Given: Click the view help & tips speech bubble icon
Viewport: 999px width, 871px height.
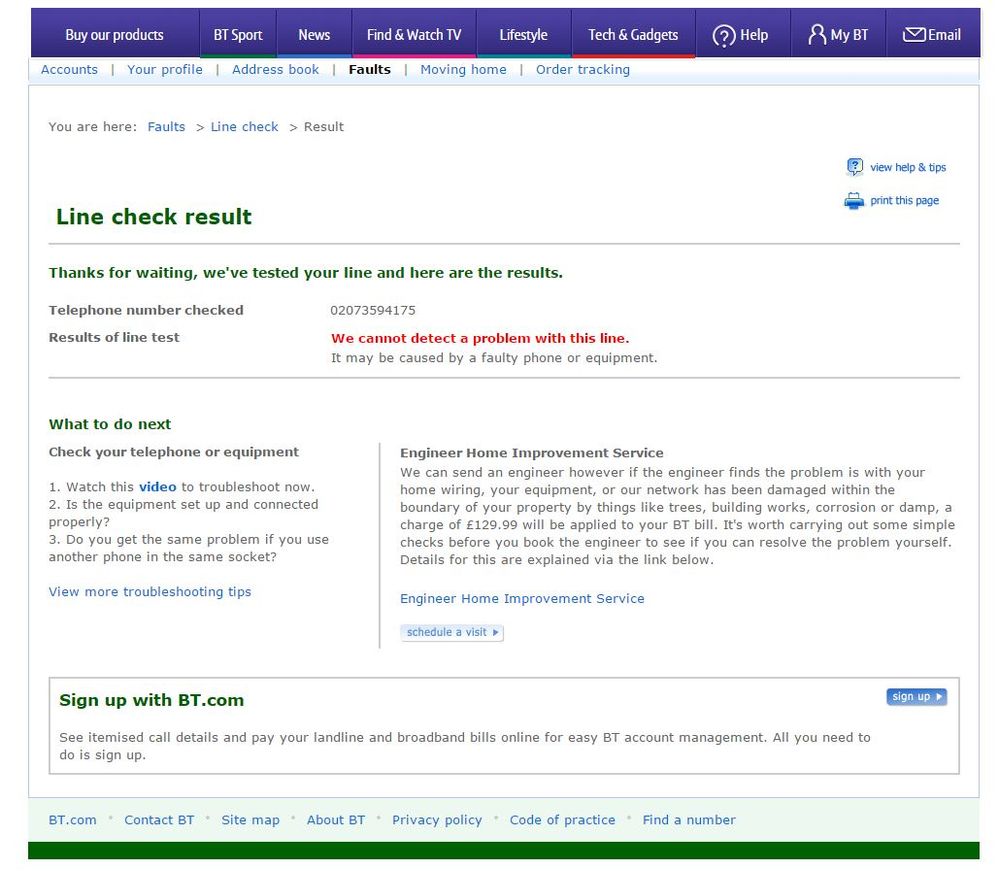Looking at the screenshot, I should (x=854, y=167).
